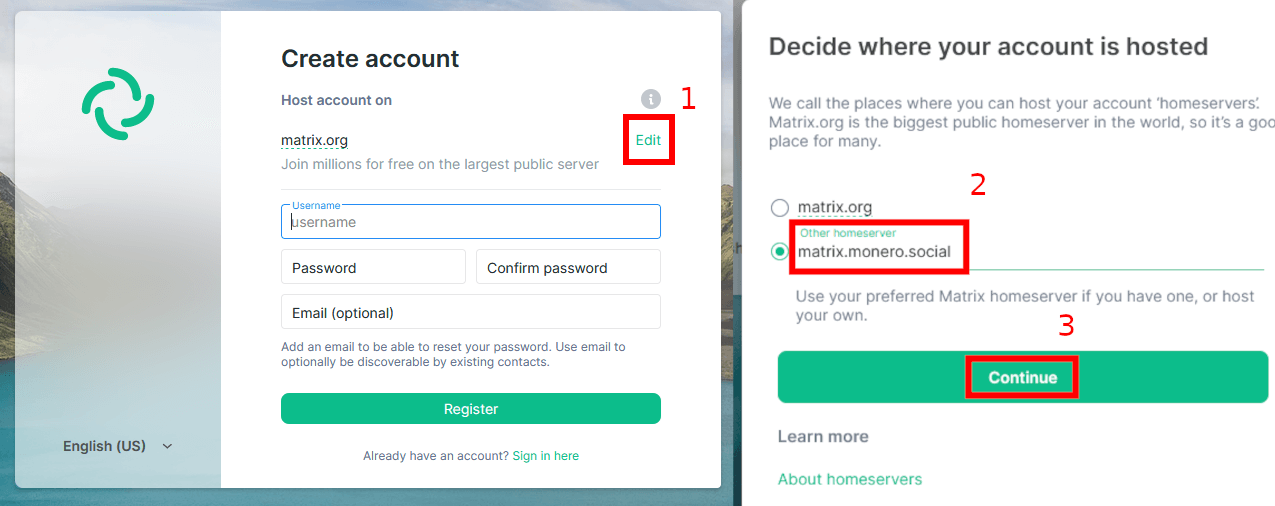Viewport: 1275px width, 506px height.
Task: Click the underlined matrix.org hostname under Host account on
Action: coord(315,140)
